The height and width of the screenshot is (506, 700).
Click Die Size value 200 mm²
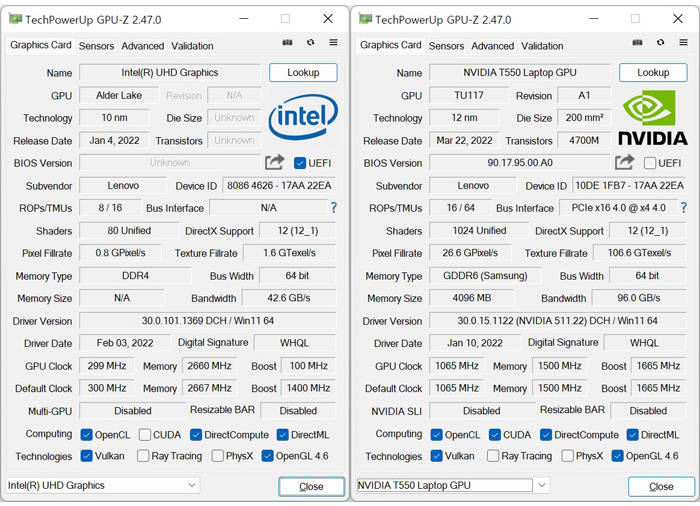(x=584, y=117)
